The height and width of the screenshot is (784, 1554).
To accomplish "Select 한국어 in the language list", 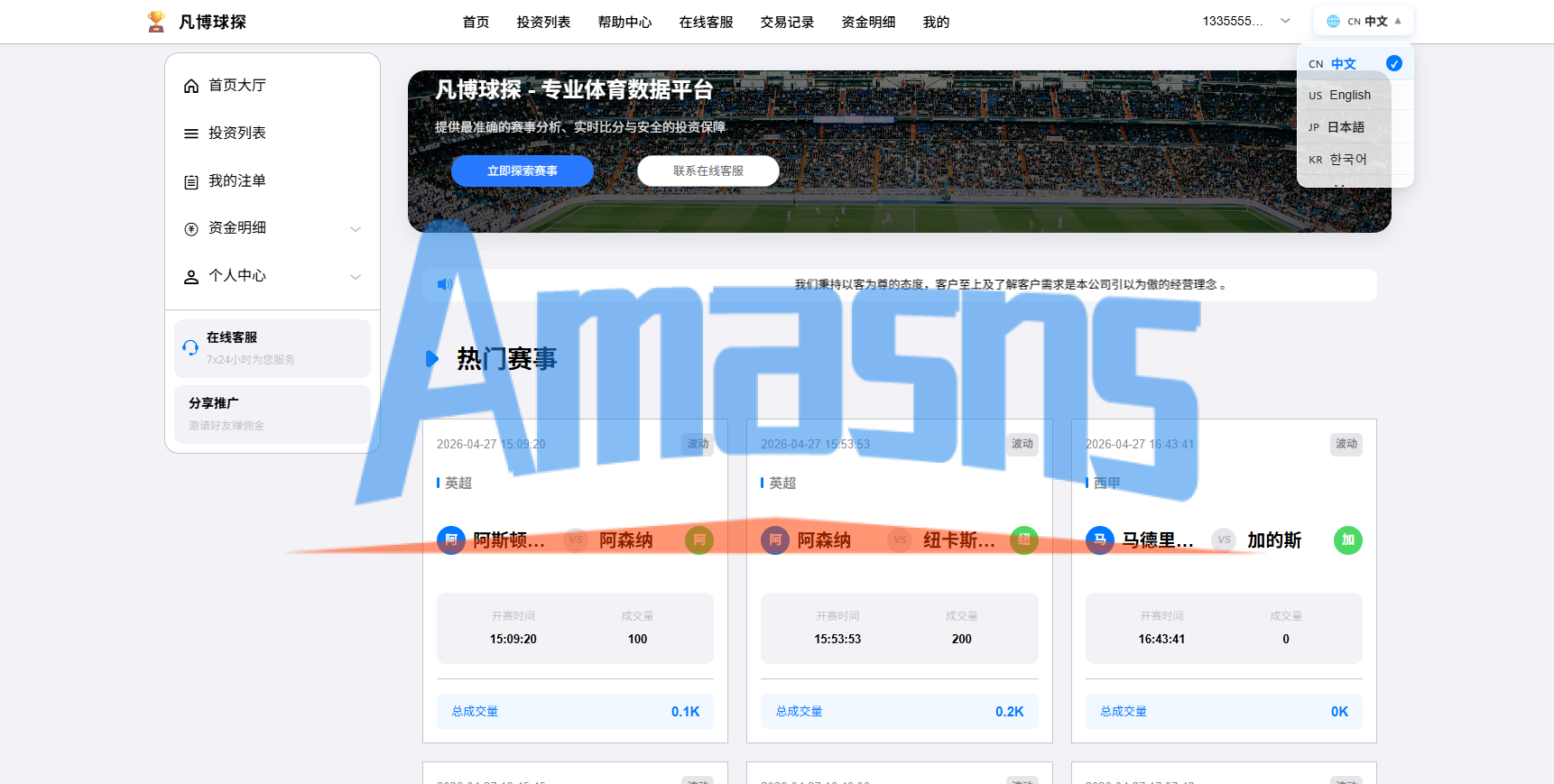I will coord(1355,160).
